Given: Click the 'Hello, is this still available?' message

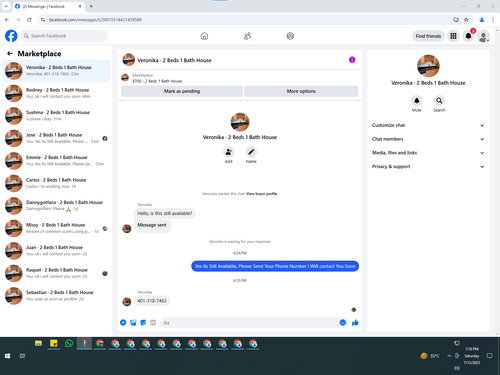Looking at the screenshot, I should [x=165, y=213].
